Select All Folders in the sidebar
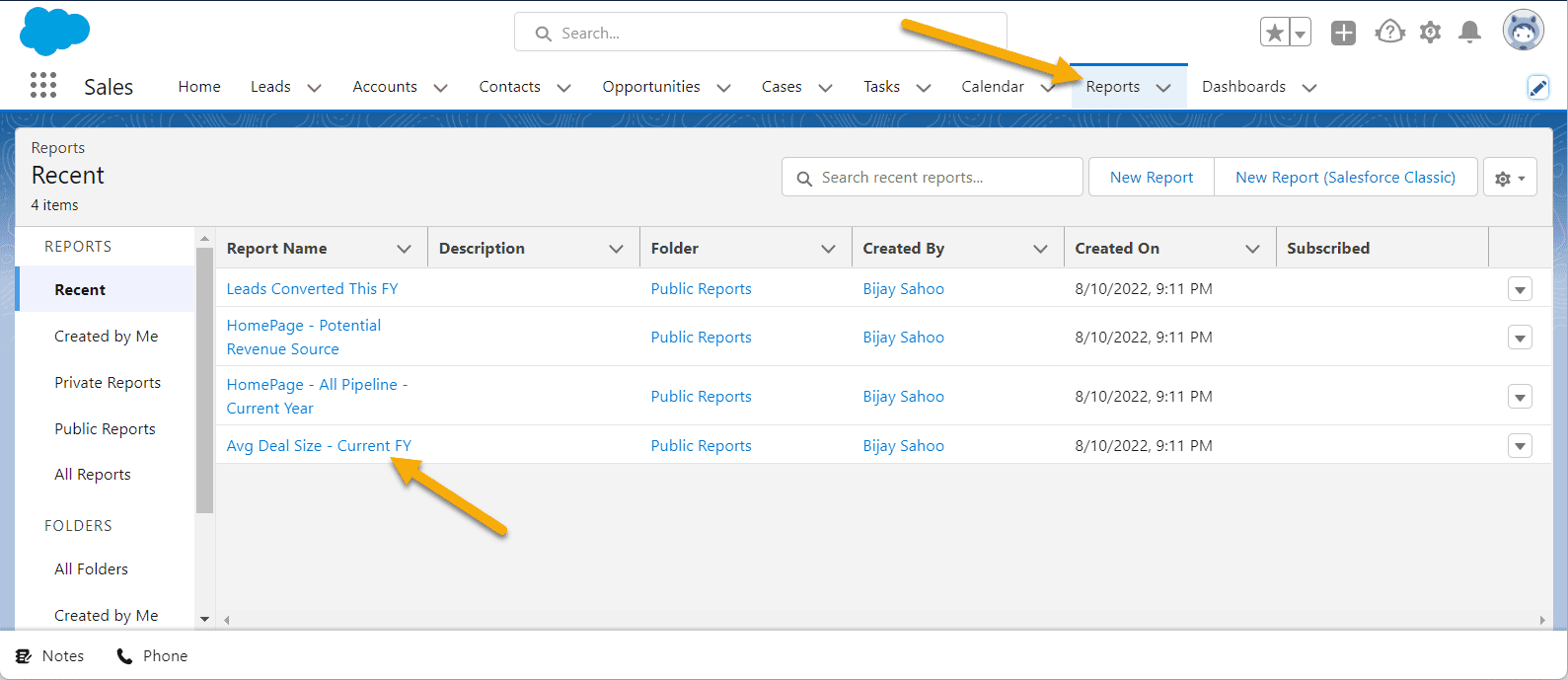The height and width of the screenshot is (680, 1568). pos(91,569)
